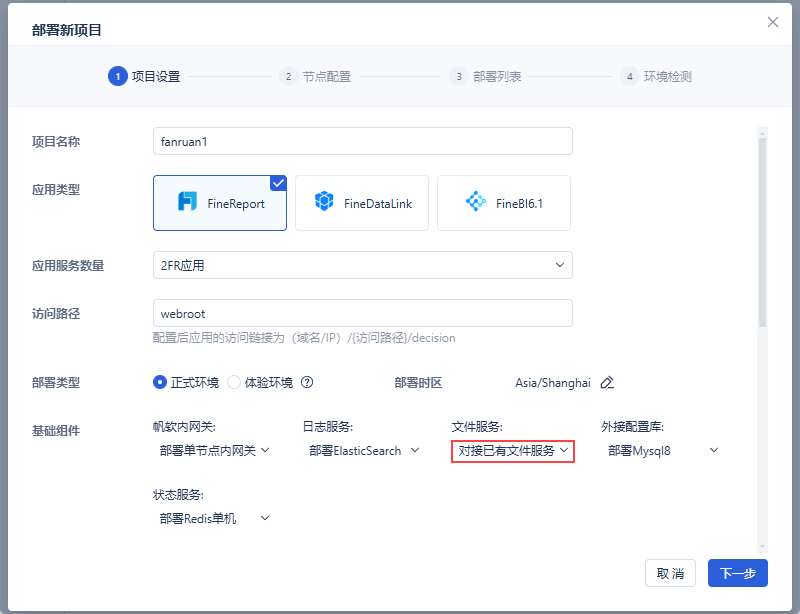The image size is (800, 614).
Task: Click the 部署时区 label
Action: pyautogui.click(x=418, y=383)
